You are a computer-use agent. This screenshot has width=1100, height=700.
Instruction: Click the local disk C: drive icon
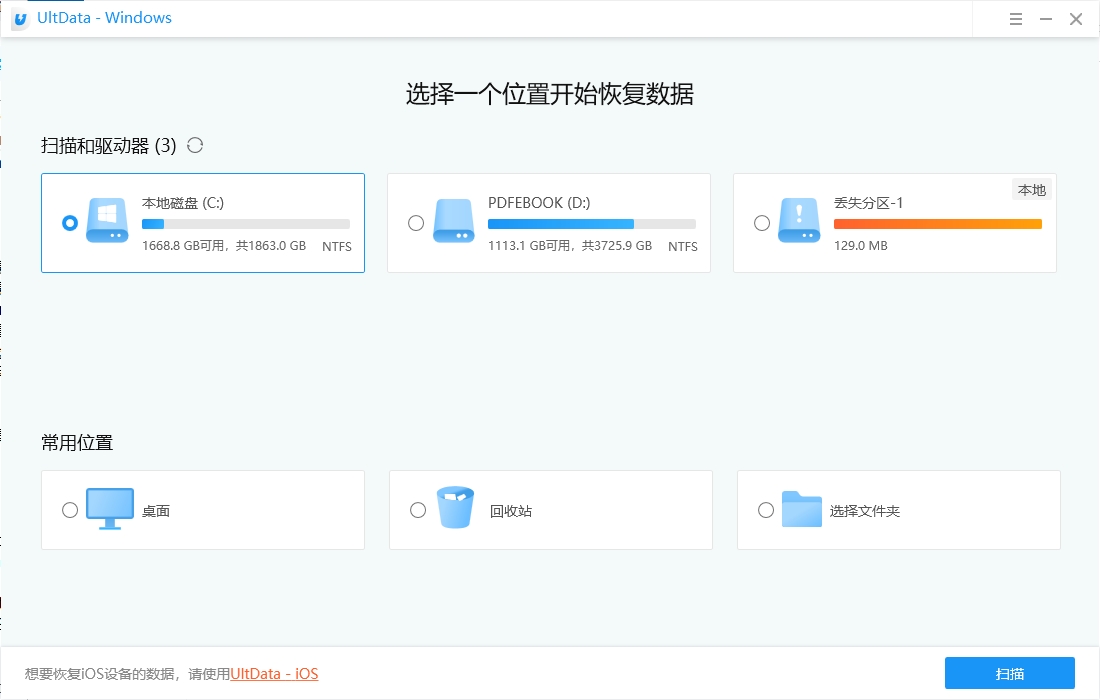point(107,220)
